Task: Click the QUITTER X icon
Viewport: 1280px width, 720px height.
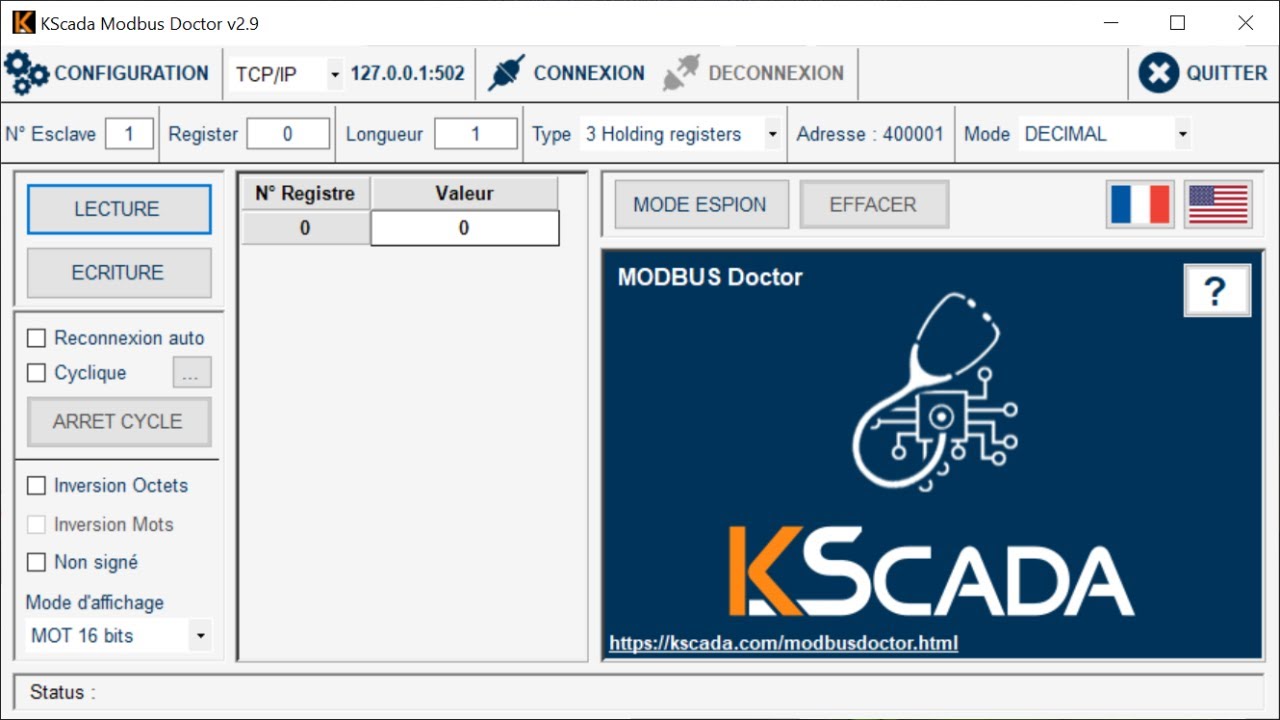Action: pos(1158,73)
